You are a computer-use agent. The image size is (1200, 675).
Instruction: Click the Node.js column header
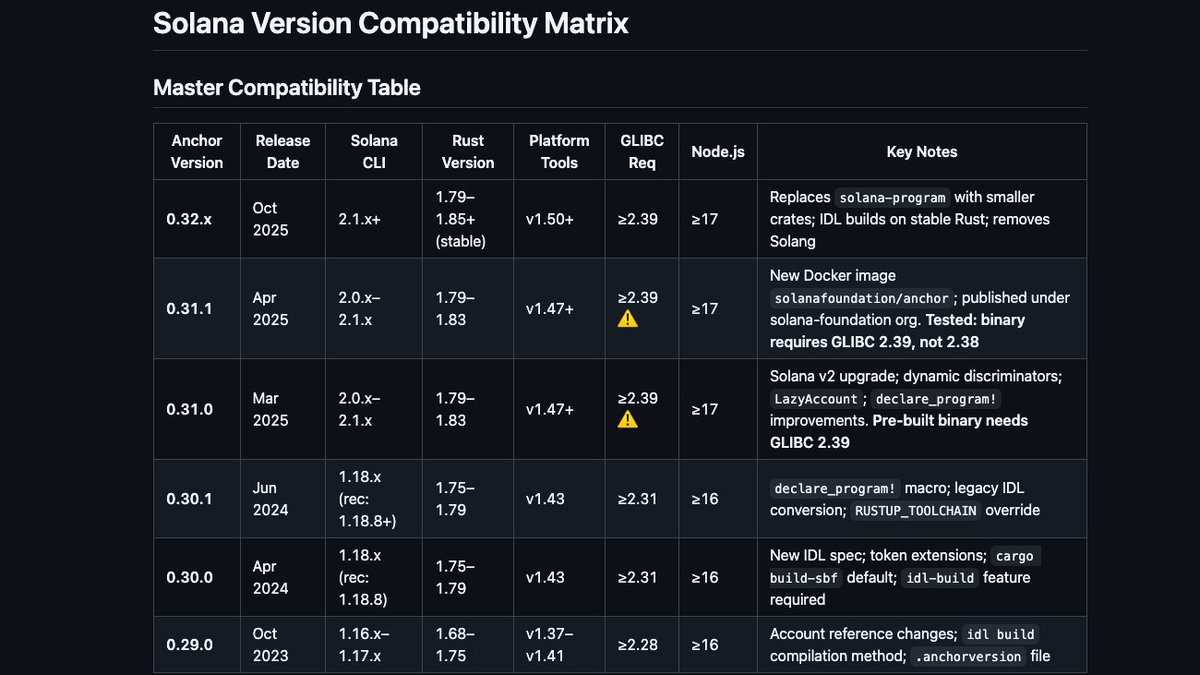[718, 152]
